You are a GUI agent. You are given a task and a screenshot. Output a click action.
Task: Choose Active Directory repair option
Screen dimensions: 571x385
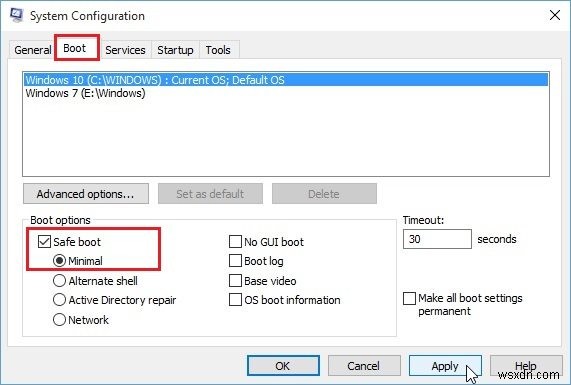tap(59, 300)
